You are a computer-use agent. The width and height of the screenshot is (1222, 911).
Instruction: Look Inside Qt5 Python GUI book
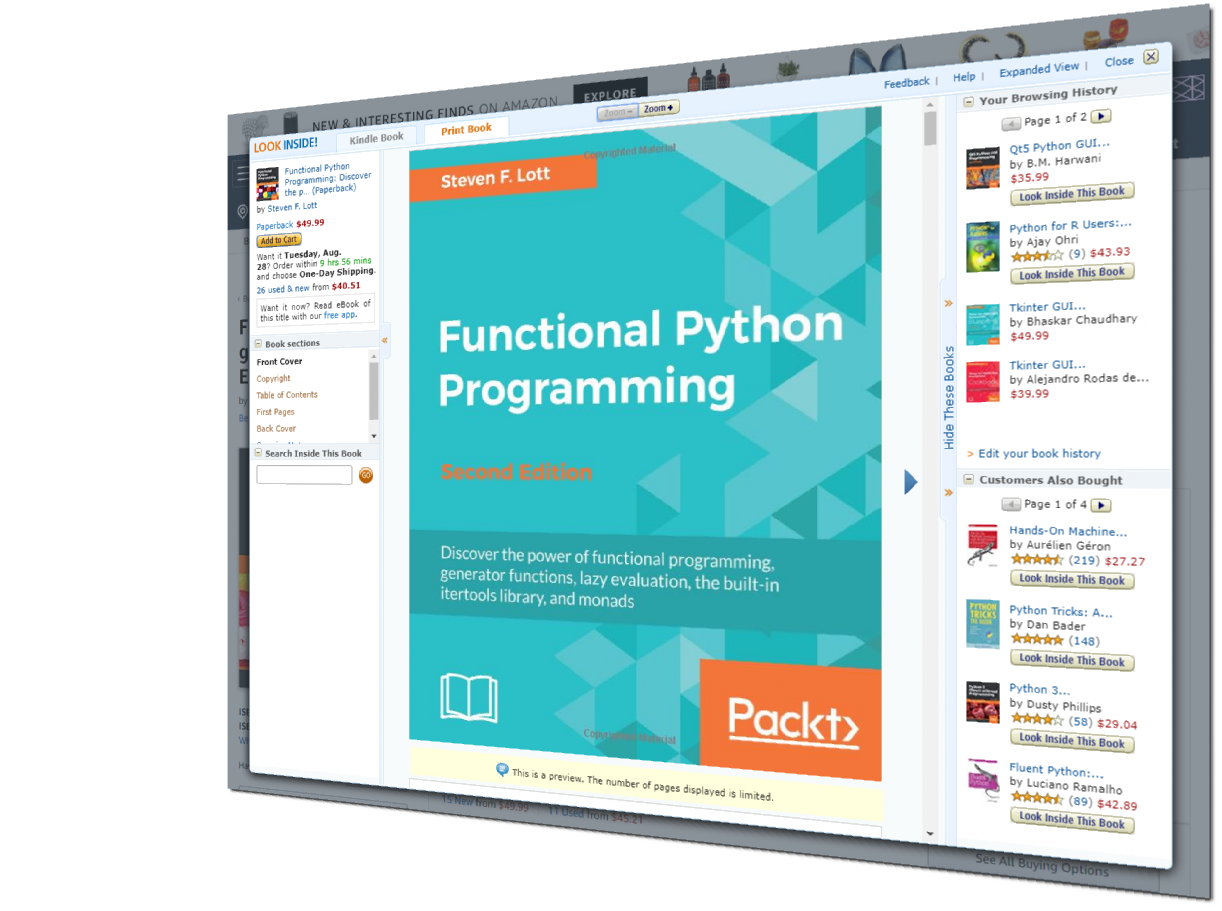[1072, 193]
